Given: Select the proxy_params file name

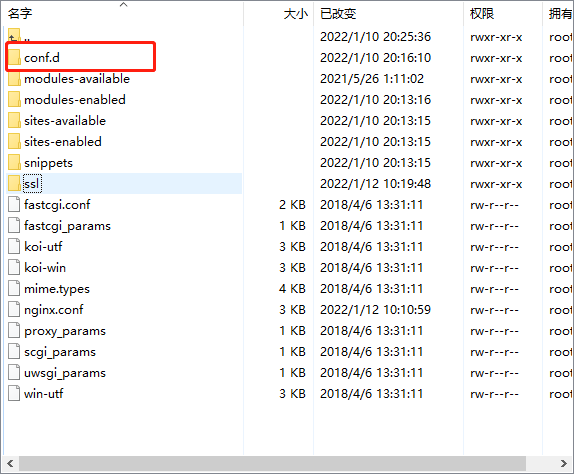Looking at the screenshot, I should pyautogui.click(x=65, y=331).
